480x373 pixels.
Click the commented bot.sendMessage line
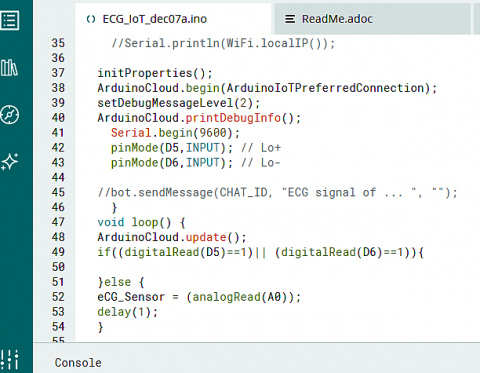(277, 192)
